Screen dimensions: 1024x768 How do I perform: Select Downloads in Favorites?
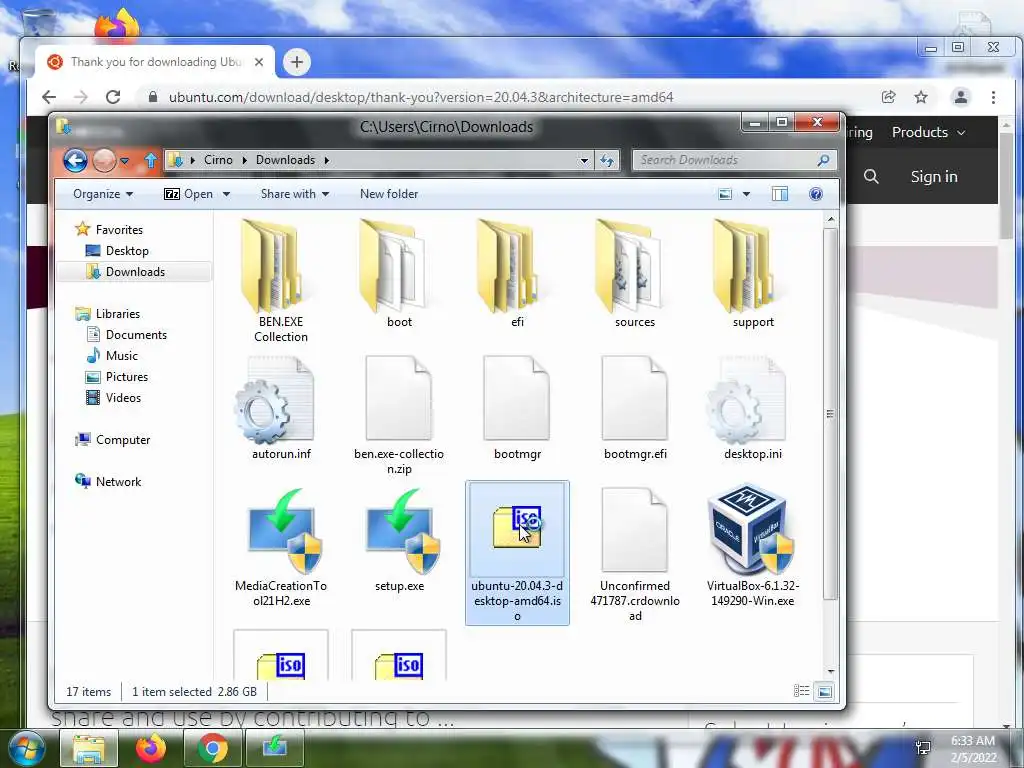134,272
